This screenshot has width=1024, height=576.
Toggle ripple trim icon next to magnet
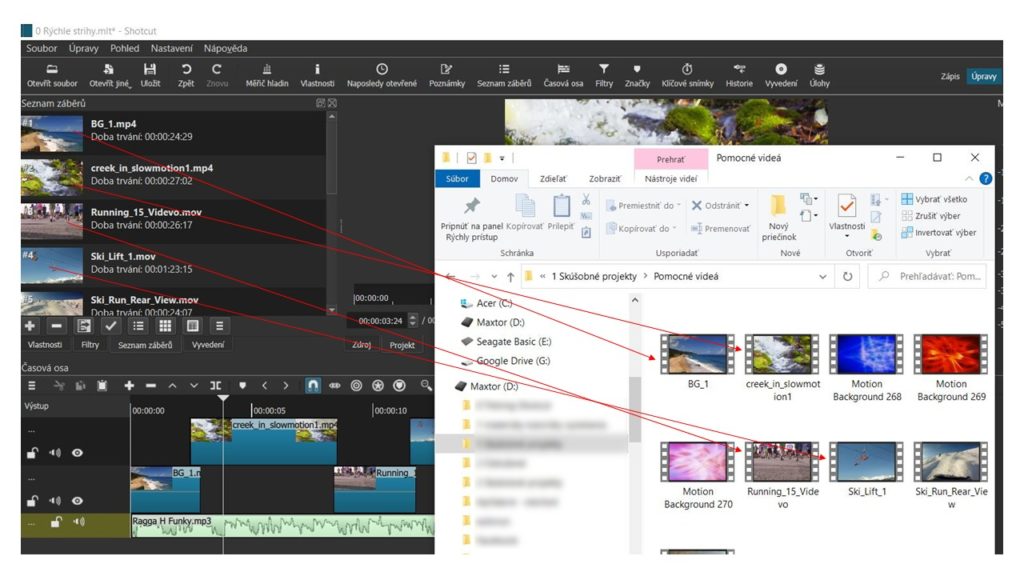click(334, 386)
